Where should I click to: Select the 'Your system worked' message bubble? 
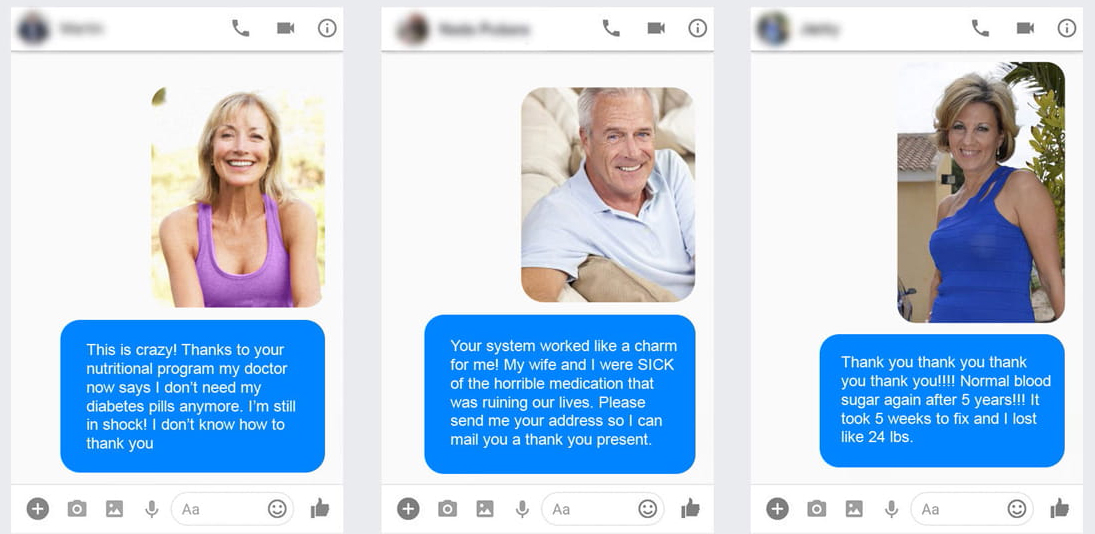point(559,394)
